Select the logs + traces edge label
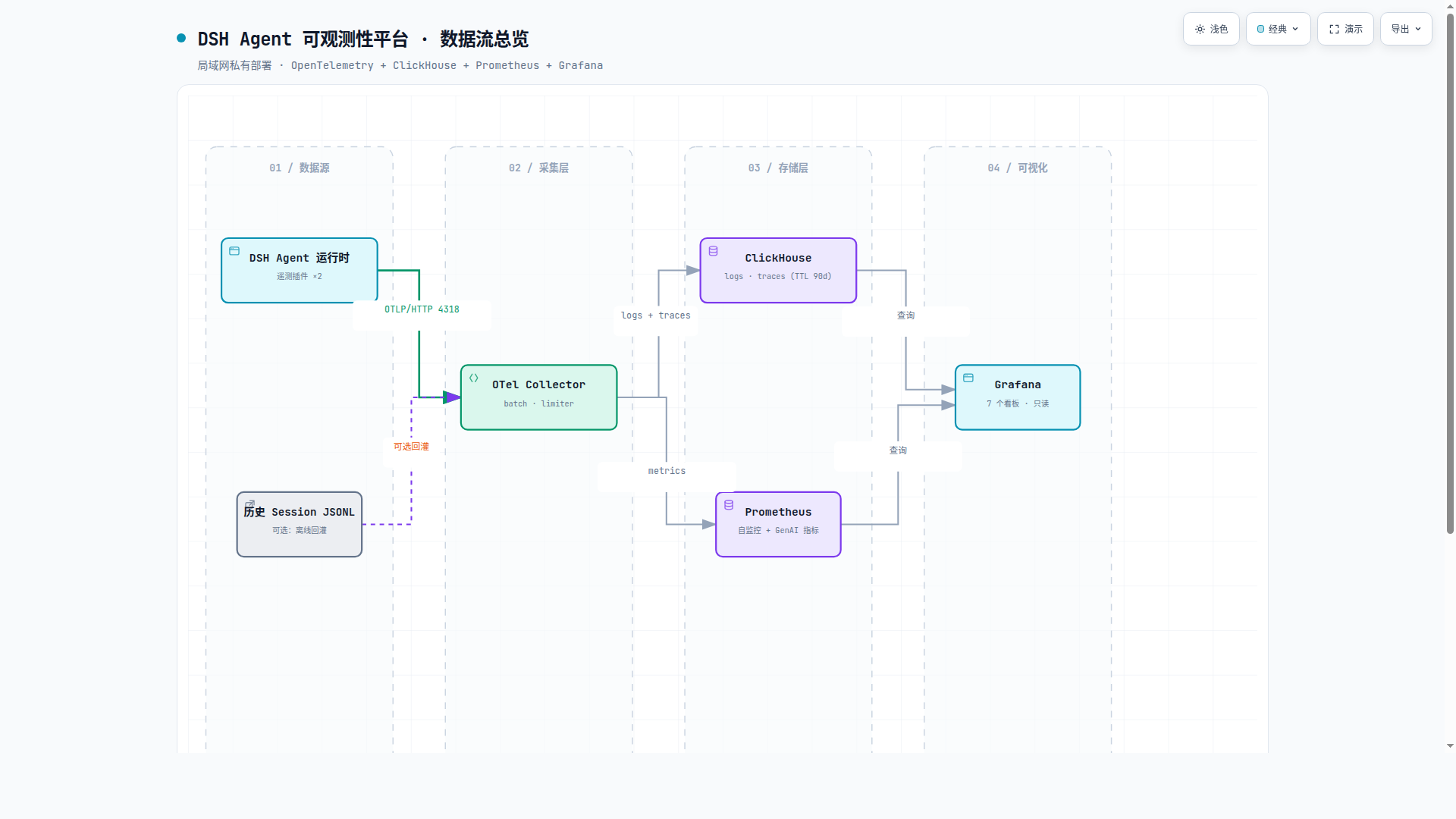1456x819 pixels. pos(656,315)
